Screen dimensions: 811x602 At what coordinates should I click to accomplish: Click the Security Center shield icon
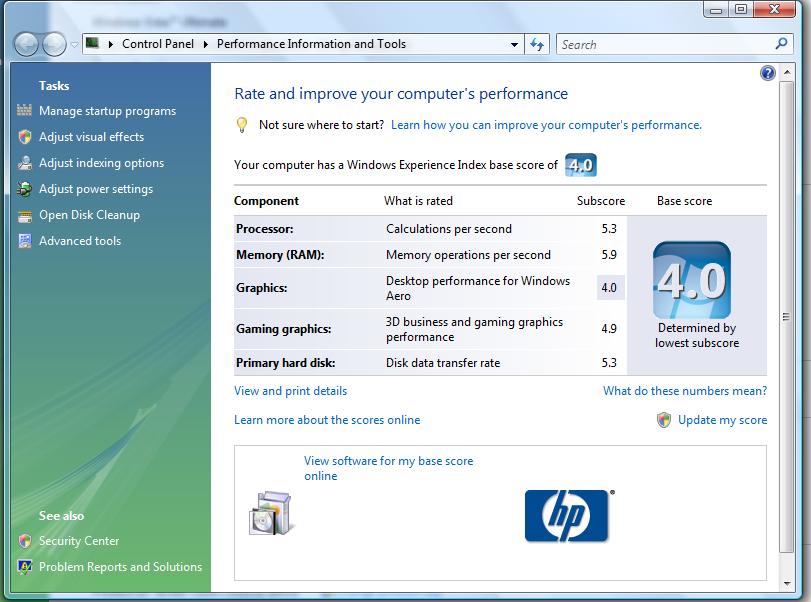pos(24,541)
